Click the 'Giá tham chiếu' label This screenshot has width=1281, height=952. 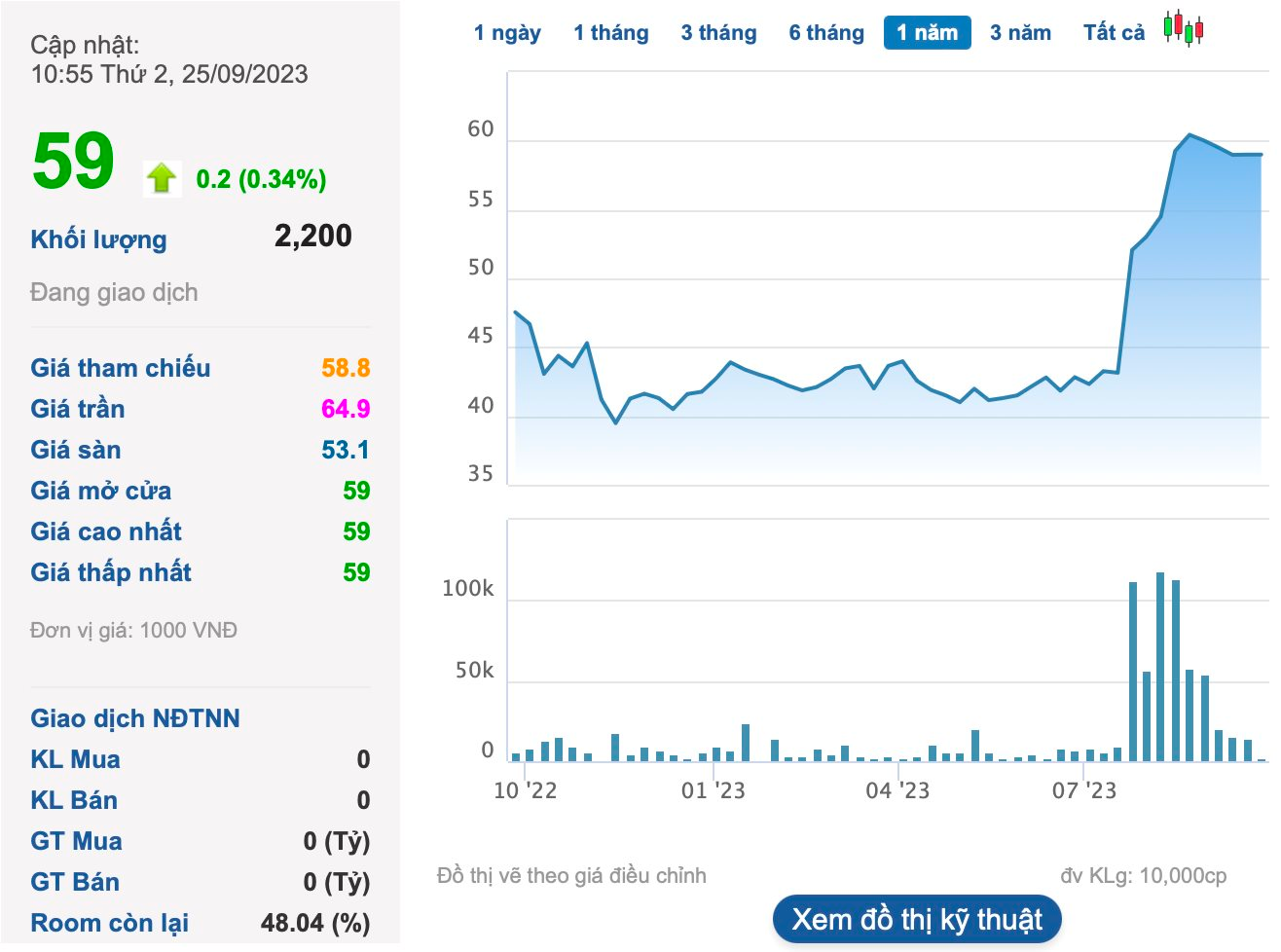121,368
